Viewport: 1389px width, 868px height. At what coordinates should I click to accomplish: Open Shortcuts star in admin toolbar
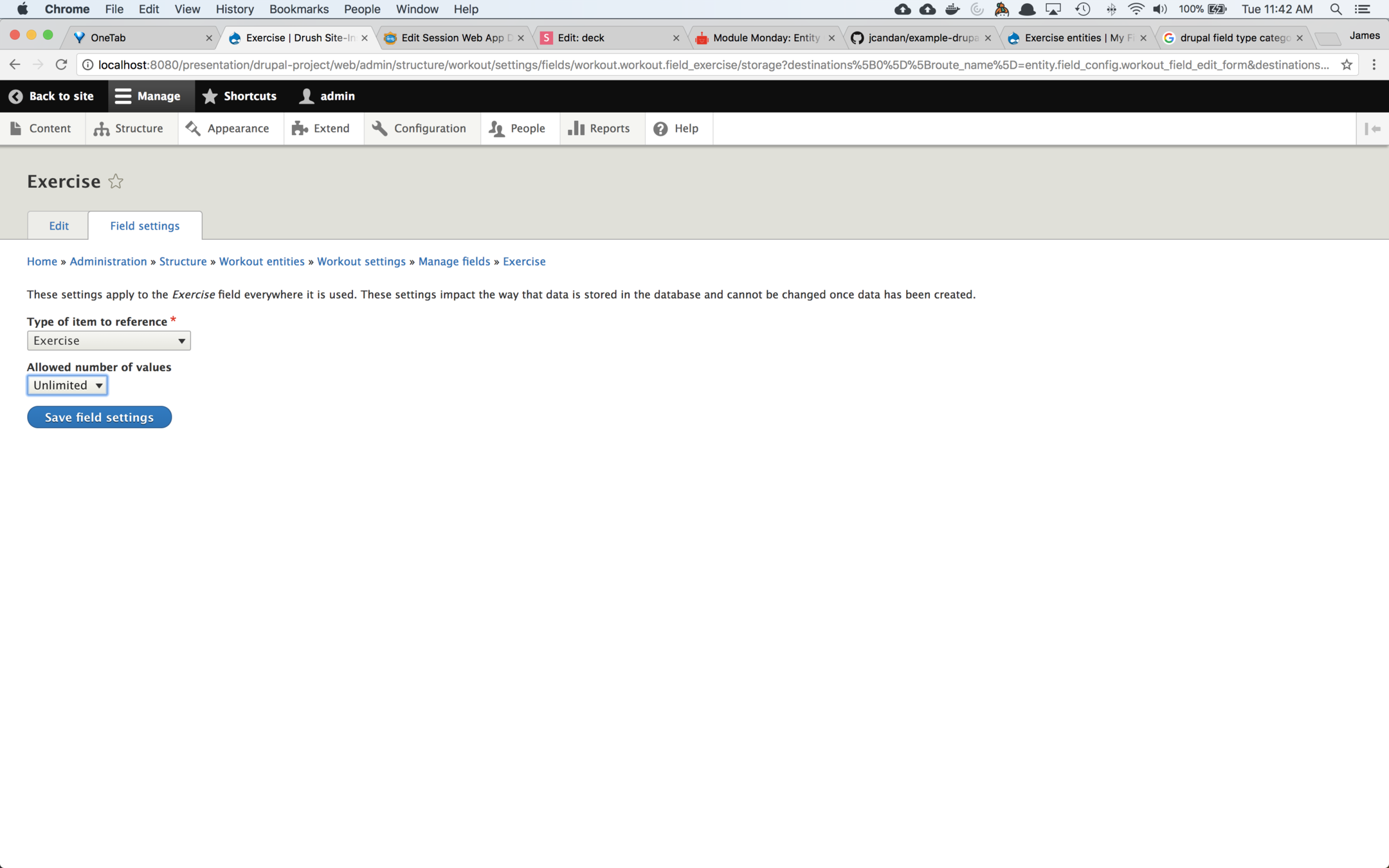[x=210, y=96]
